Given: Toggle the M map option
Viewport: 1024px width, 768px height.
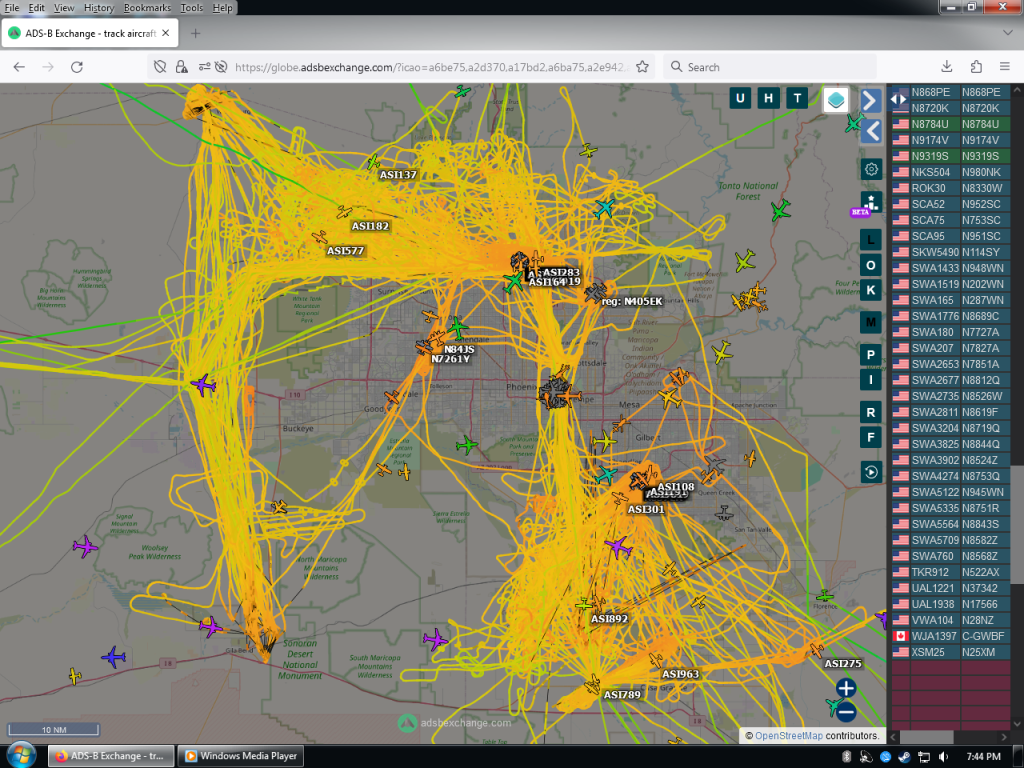Looking at the screenshot, I should pyautogui.click(x=871, y=322).
